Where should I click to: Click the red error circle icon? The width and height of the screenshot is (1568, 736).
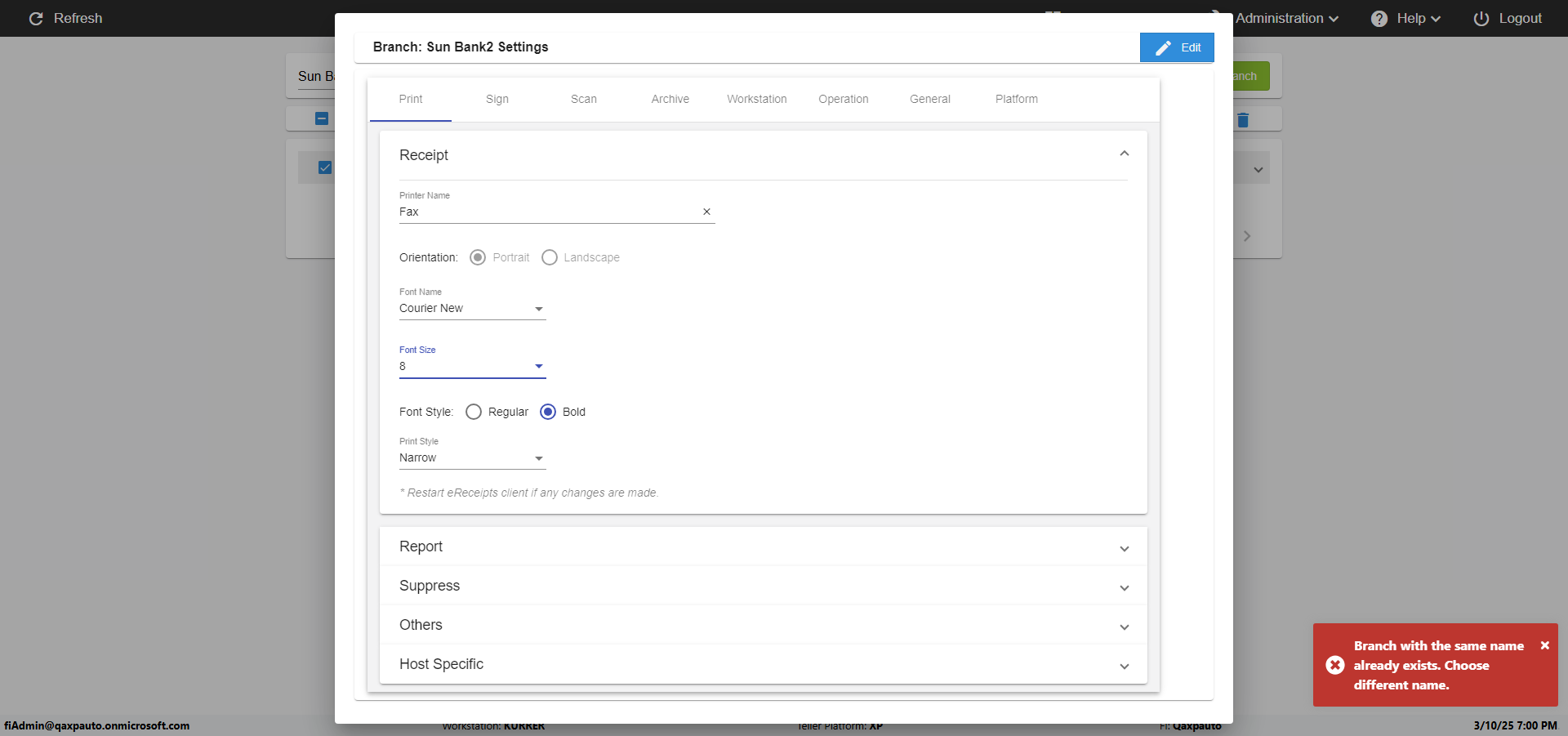coord(1334,665)
